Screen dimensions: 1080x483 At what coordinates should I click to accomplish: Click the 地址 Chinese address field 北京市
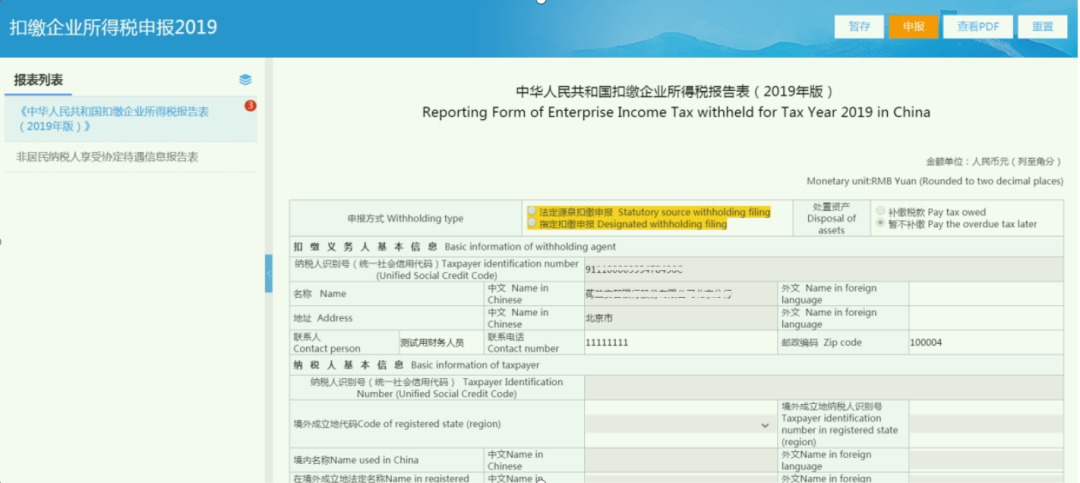click(681, 318)
